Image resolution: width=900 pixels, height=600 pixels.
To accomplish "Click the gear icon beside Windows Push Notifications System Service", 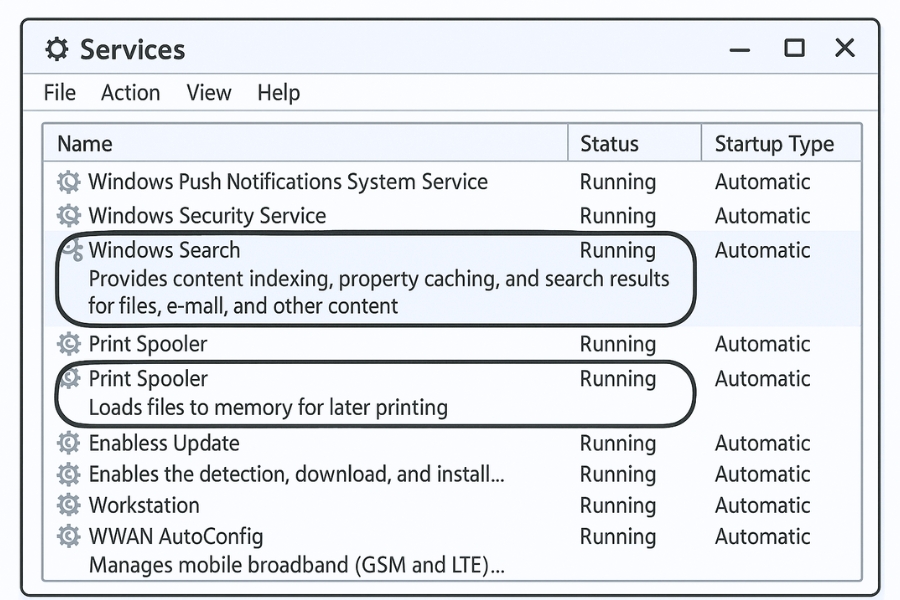I will pyautogui.click(x=68, y=182).
